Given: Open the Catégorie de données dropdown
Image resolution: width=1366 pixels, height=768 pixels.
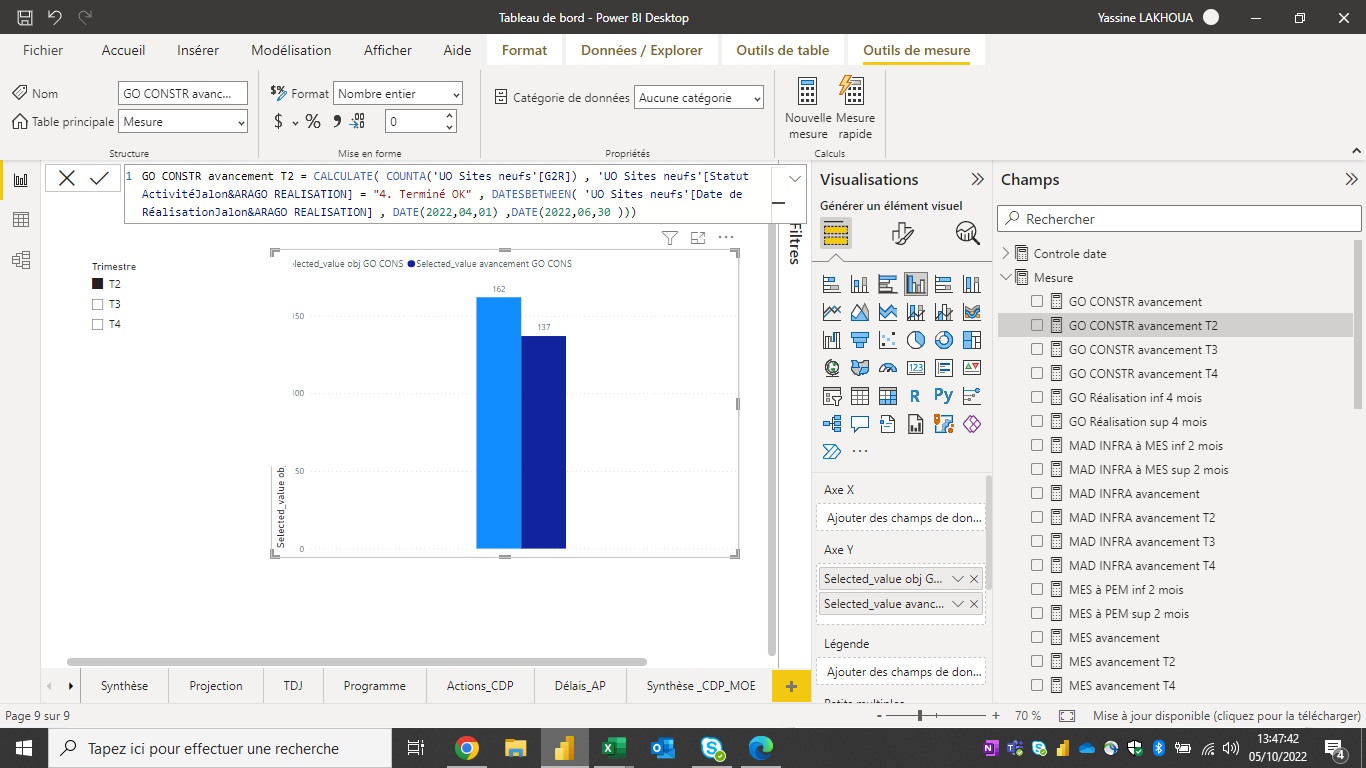Looking at the screenshot, I should [x=699, y=98].
